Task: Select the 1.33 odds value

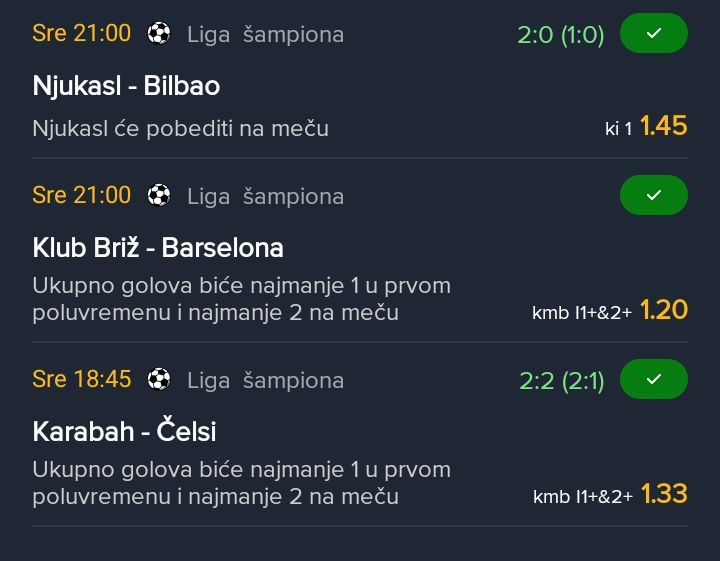Action: click(664, 494)
